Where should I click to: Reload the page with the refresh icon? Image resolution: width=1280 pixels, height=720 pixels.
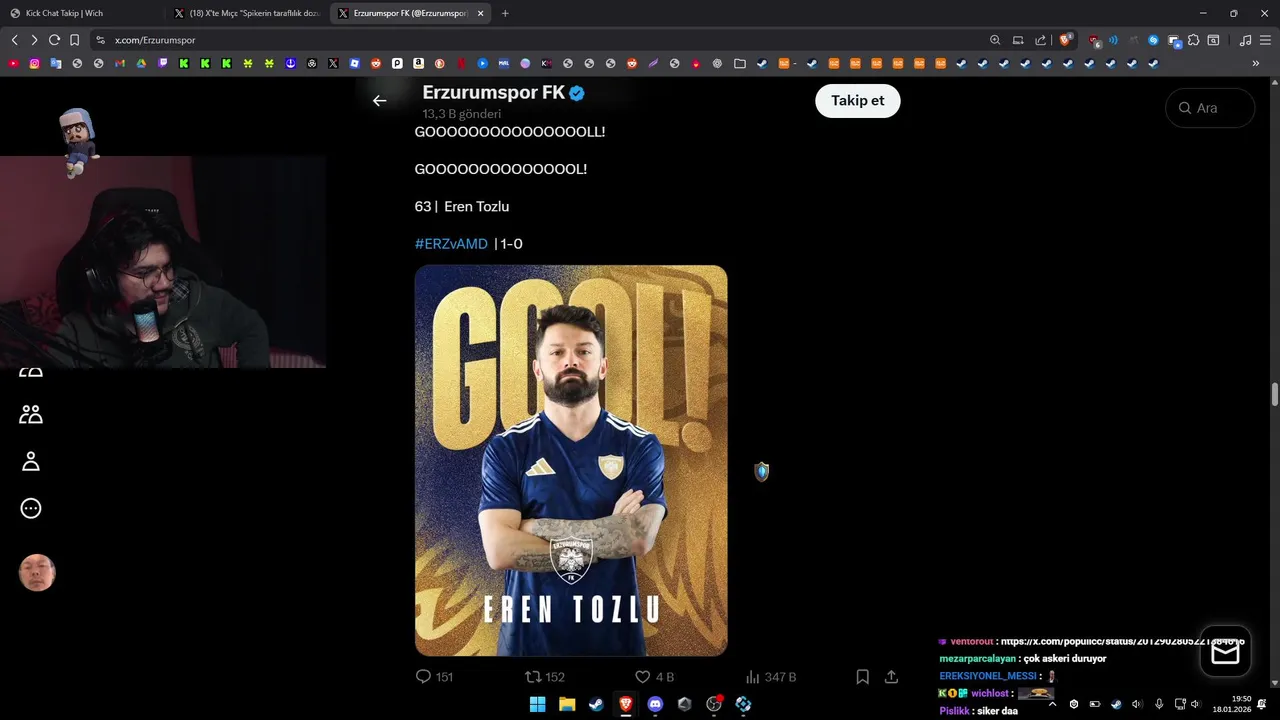54,40
